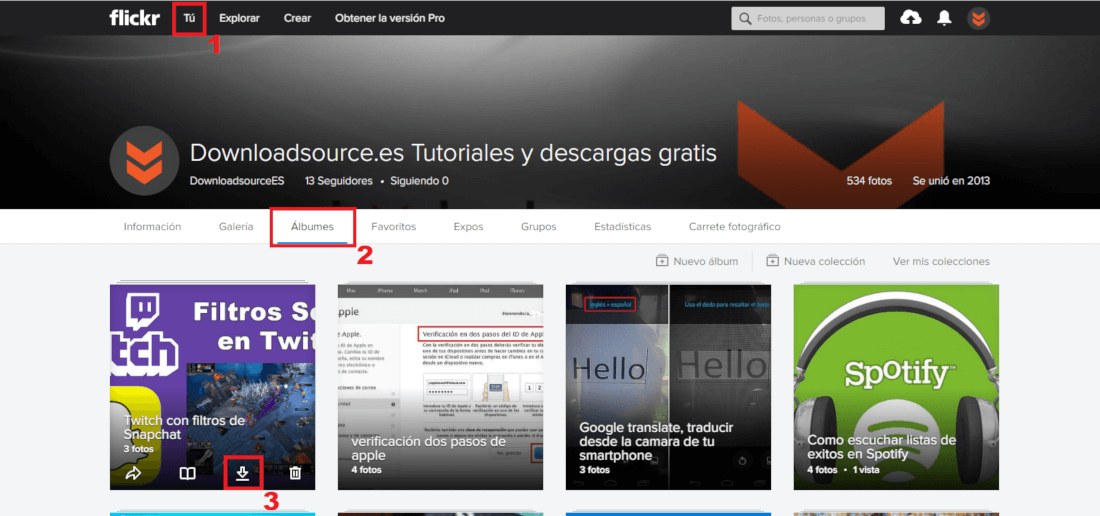1100x516 pixels.
Task: Open the Explorar menu
Action: pyautogui.click(x=239, y=18)
